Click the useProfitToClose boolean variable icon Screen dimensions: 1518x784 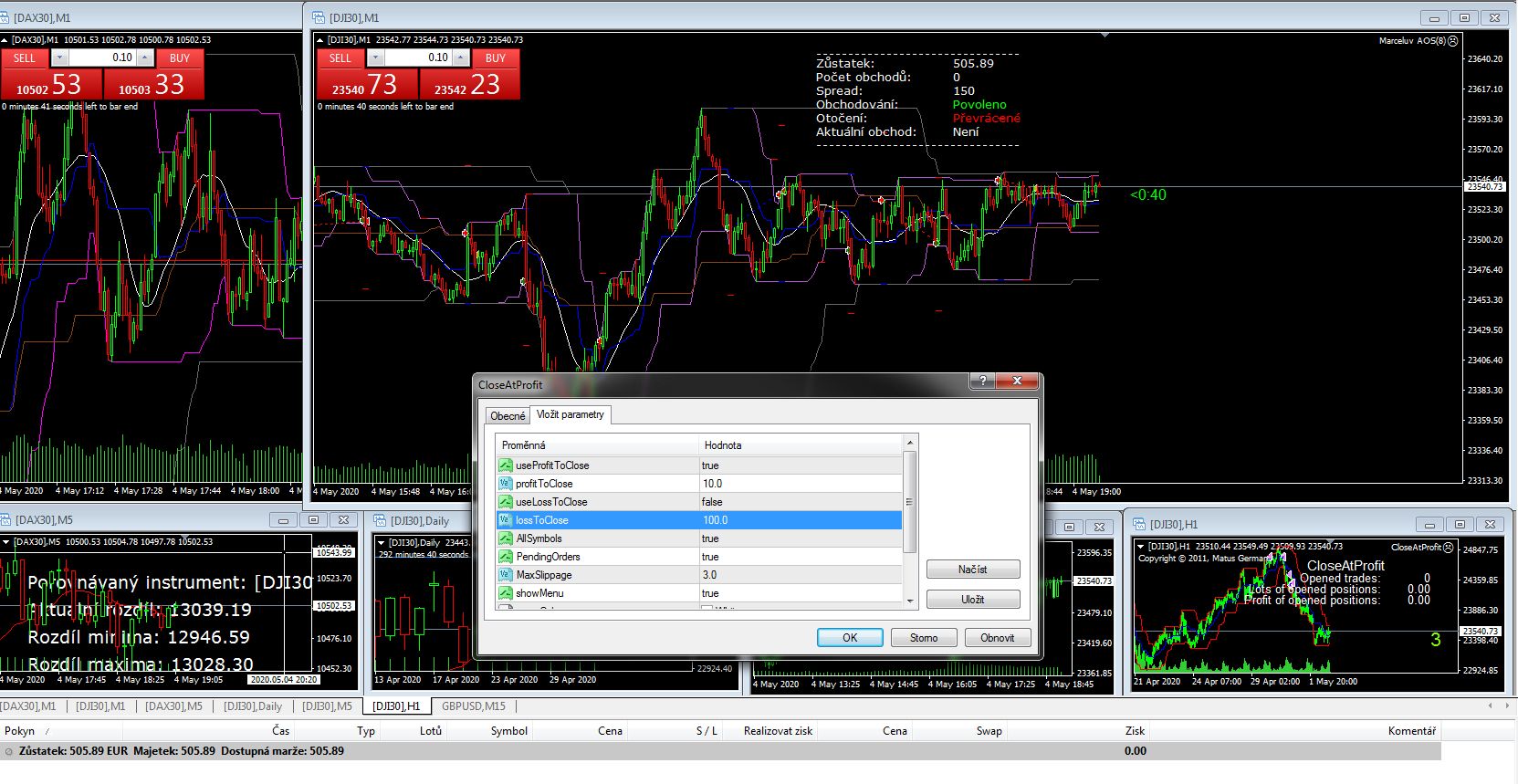tap(505, 465)
